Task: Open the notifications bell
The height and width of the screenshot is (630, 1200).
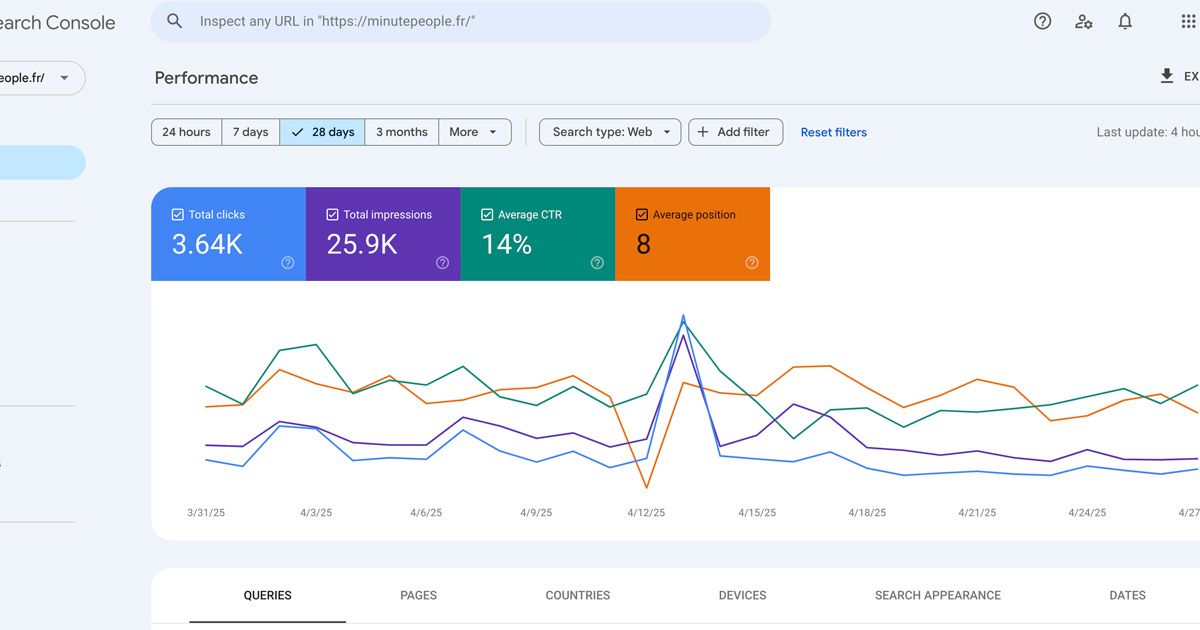Action: [x=1125, y=21]
